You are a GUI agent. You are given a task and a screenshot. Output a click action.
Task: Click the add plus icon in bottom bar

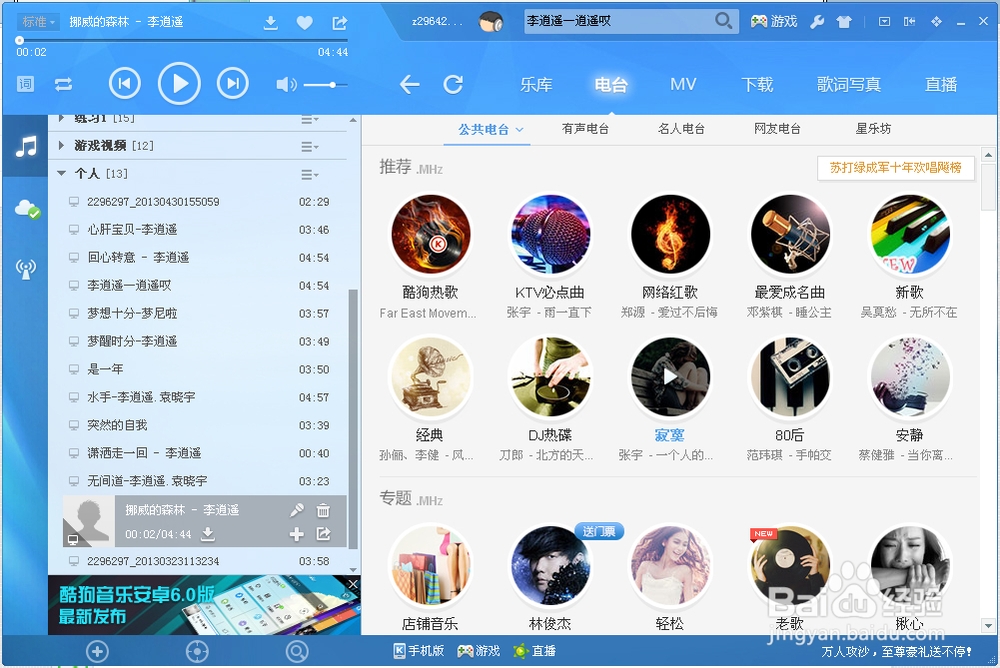coord(98,651)
